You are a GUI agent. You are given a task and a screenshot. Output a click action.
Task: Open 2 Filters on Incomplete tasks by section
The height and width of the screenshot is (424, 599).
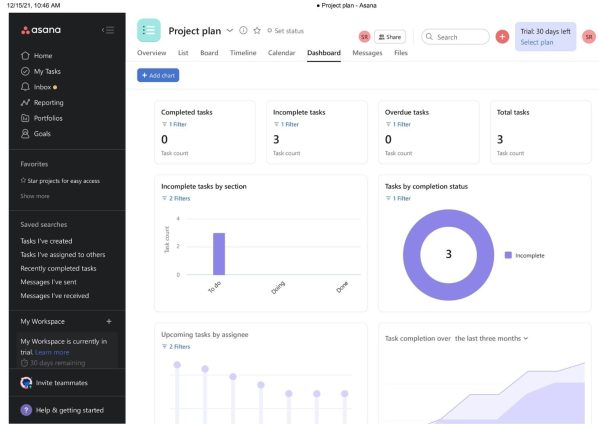(176, 198)
